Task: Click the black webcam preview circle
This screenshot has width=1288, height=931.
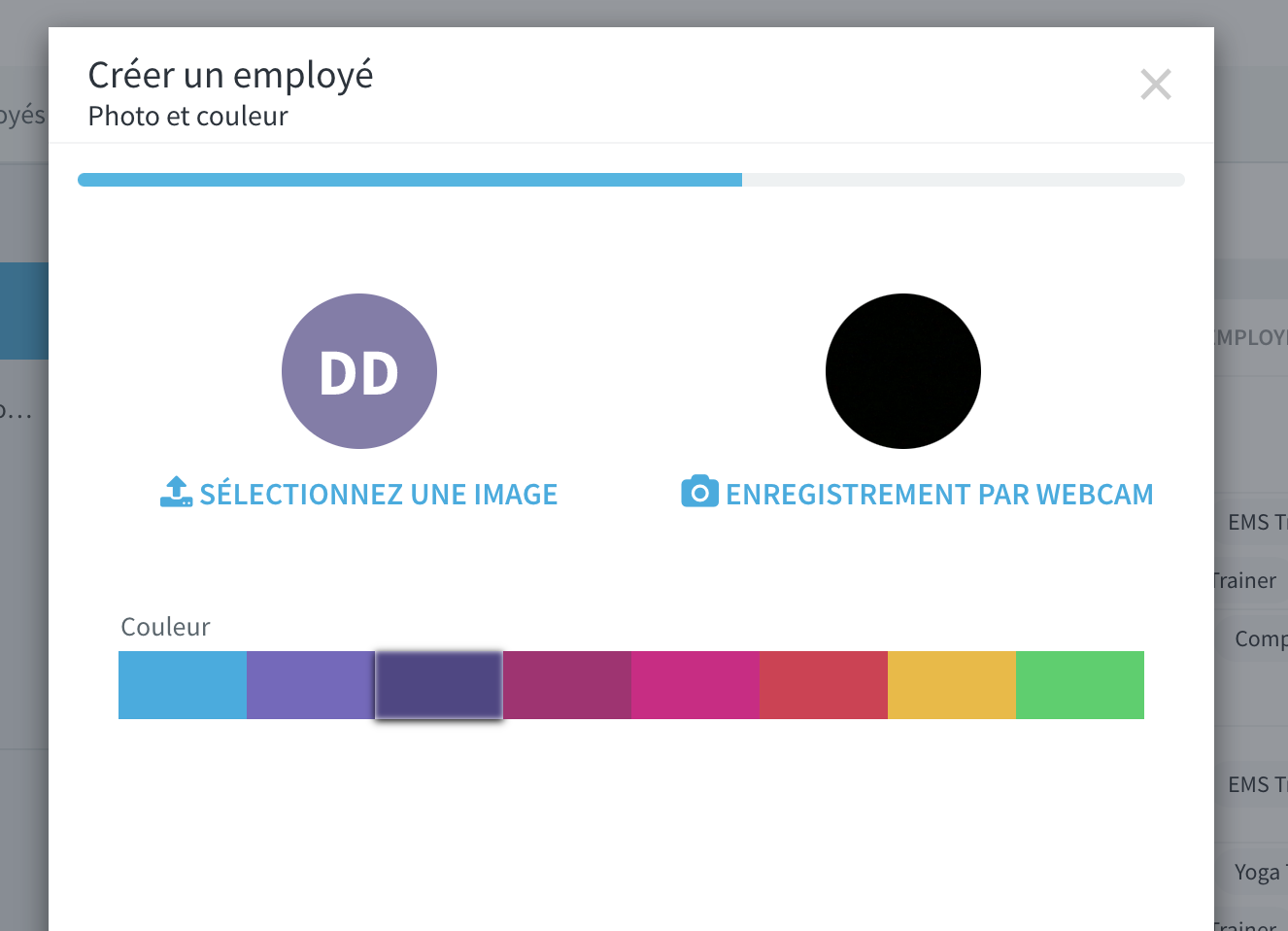Action: pyautogui.click(x=903, y=371)
